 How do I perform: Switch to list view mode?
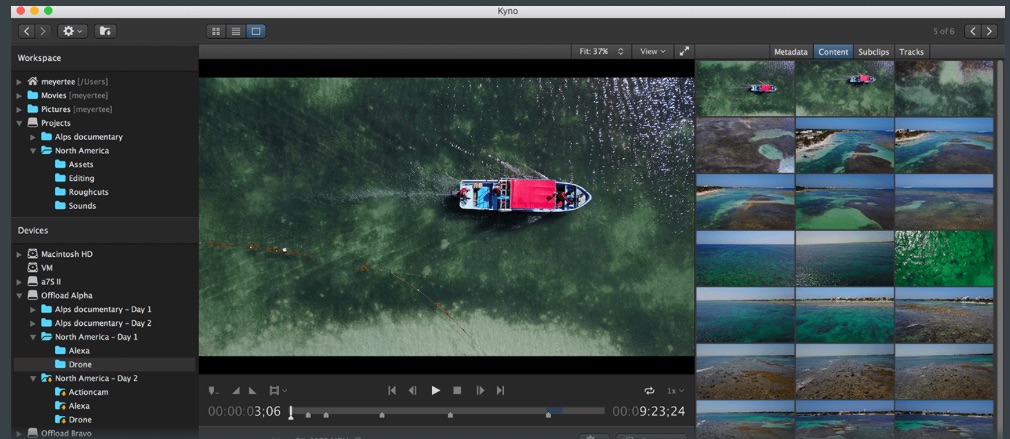[x=236, y=31]
